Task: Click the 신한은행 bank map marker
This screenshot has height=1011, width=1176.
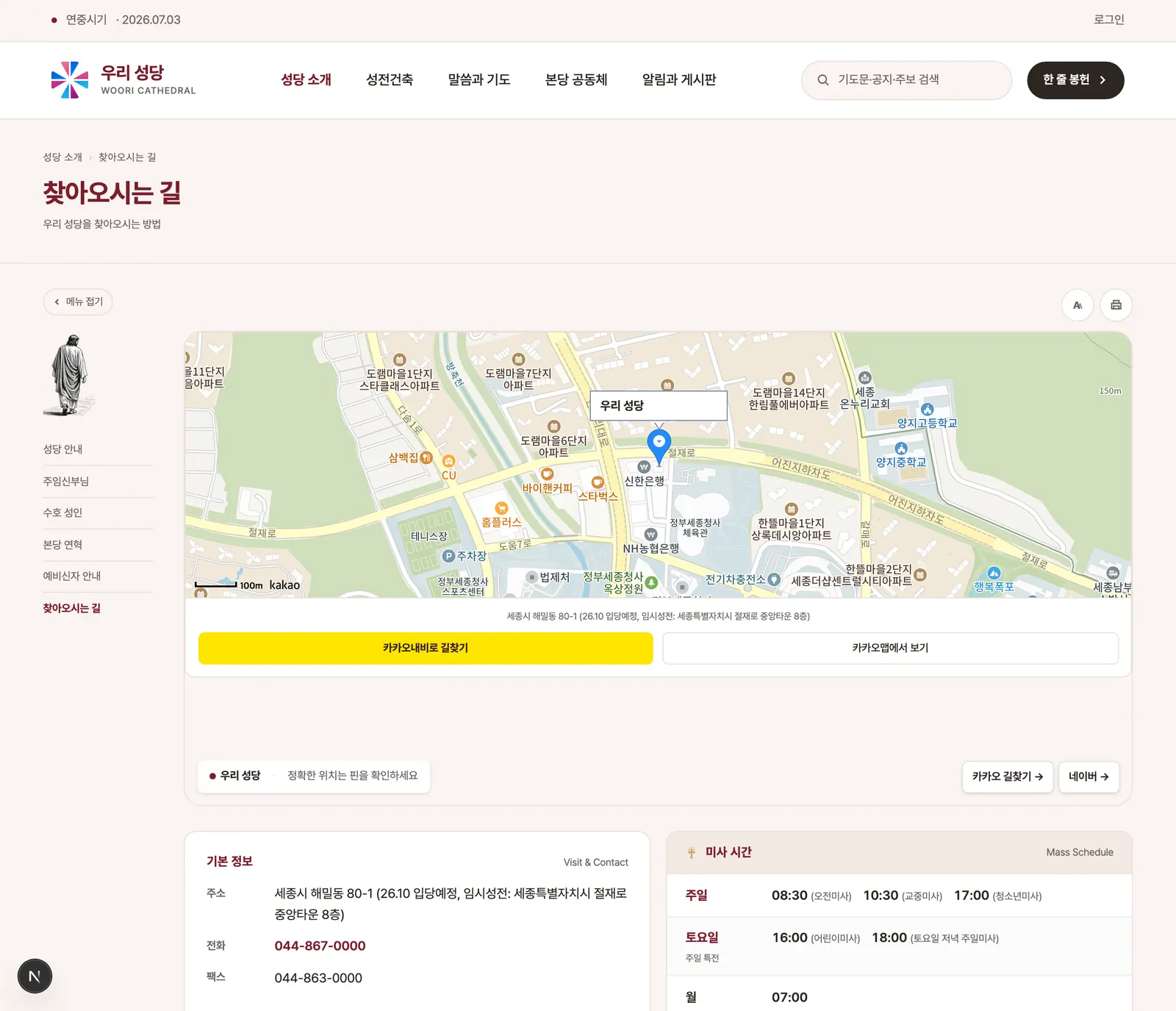Action: (644, 467)
